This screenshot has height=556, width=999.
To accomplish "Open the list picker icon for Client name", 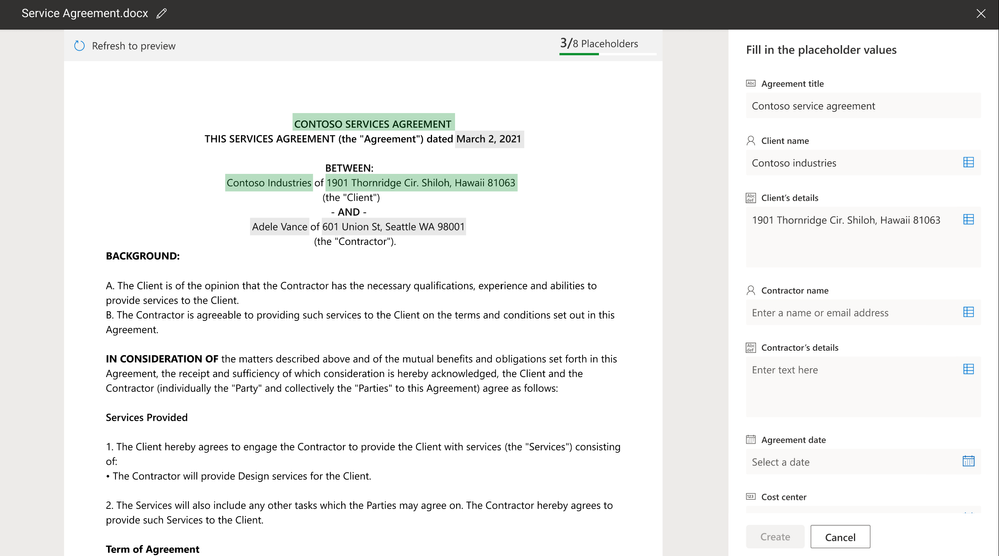I will pyautogui.click(x=968, y=162).
